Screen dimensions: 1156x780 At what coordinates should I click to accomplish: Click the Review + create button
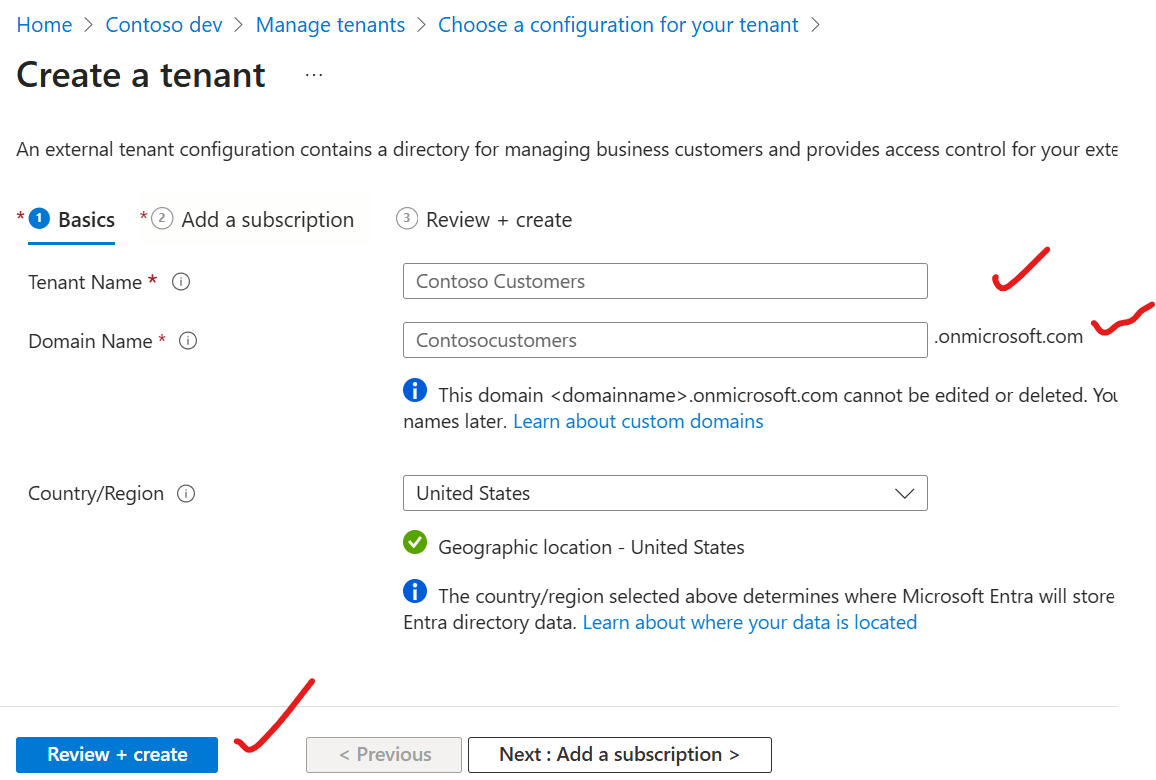point(116,755)
